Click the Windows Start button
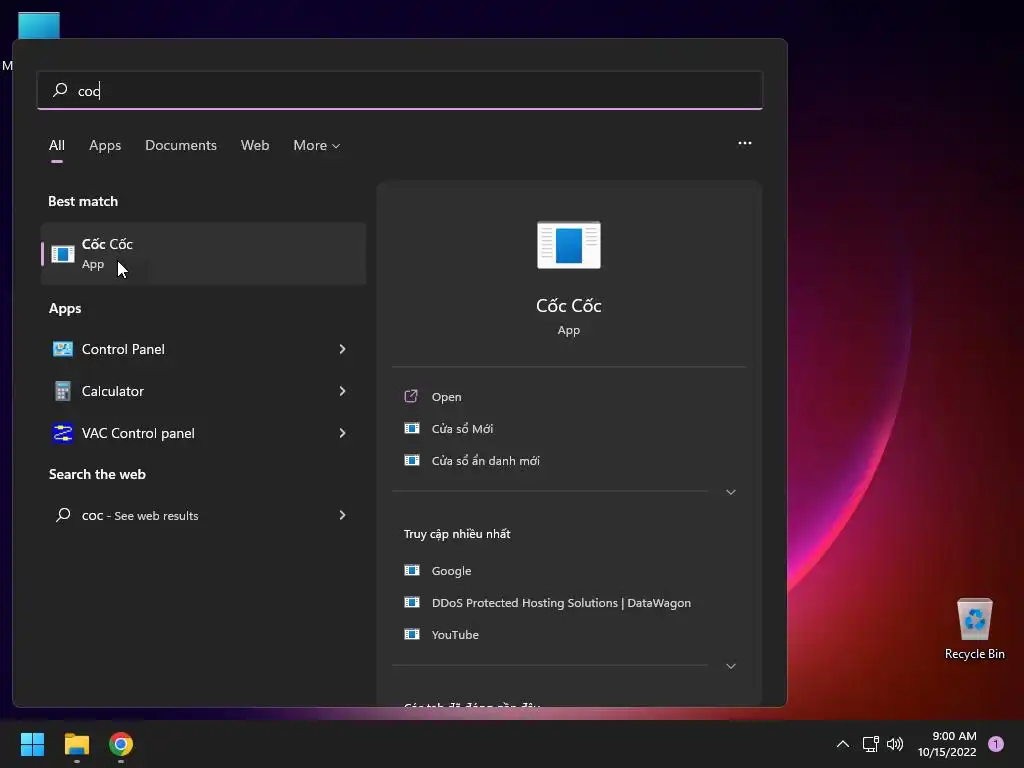 [32, 744]
